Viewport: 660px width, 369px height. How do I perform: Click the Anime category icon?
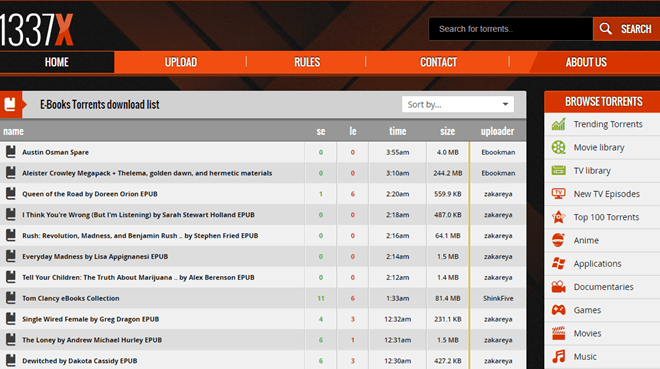[559, 240]
